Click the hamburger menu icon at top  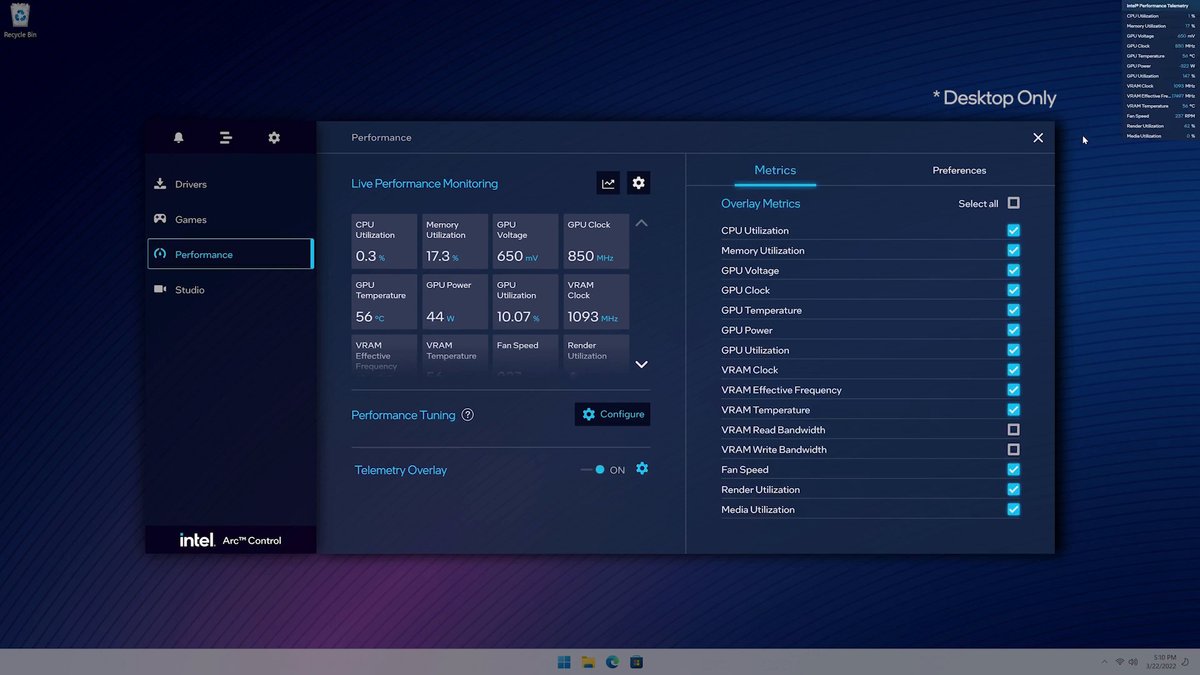point(226,137)
